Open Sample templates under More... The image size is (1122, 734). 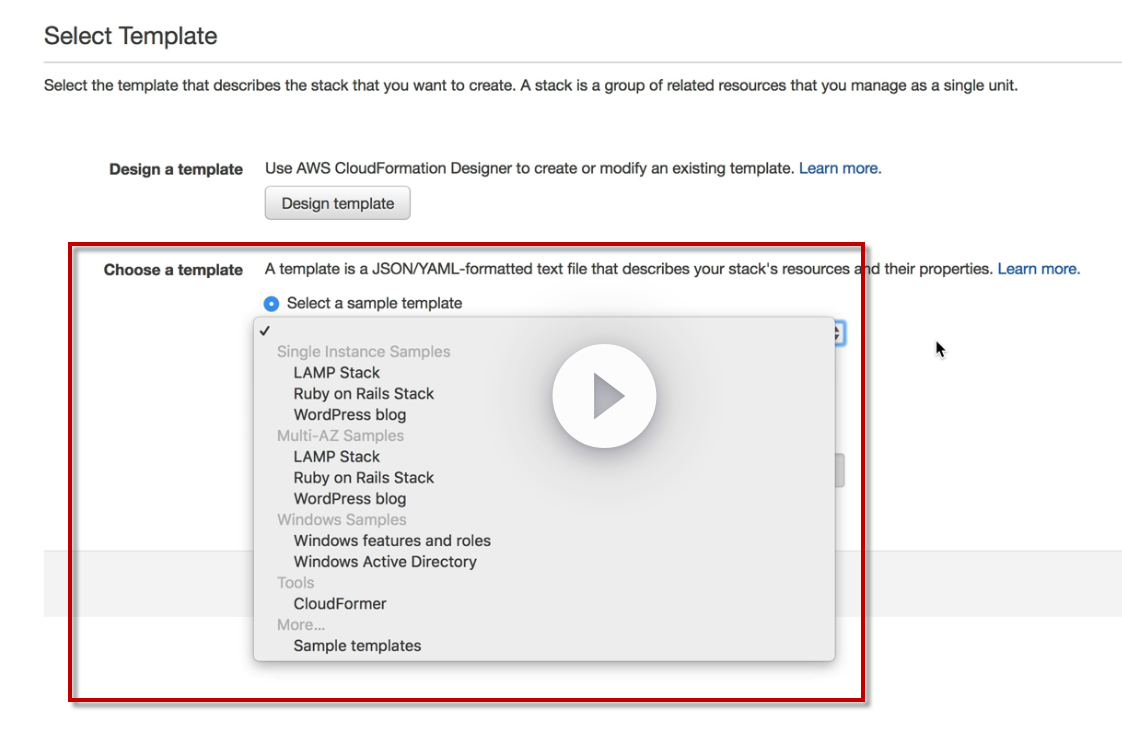[357, 645]
